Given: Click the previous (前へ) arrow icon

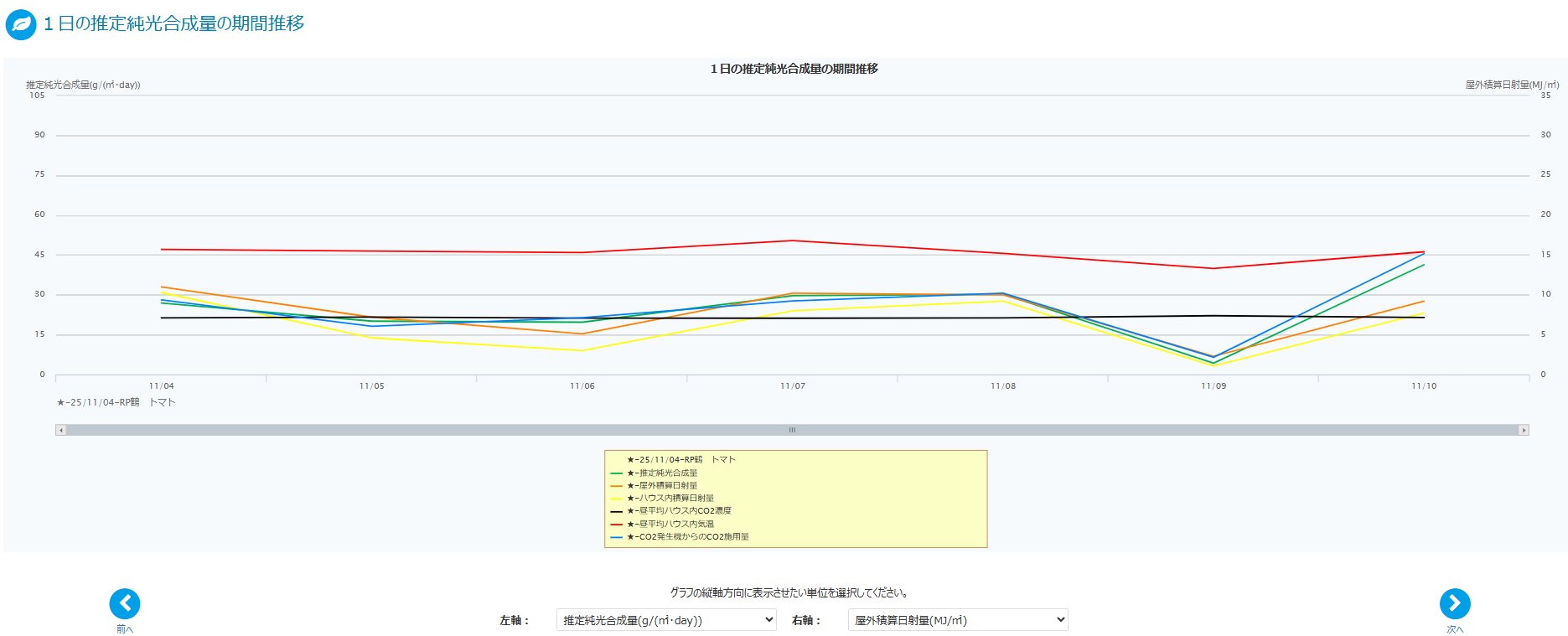Looking at the screenshot, I should pos(125,603).
